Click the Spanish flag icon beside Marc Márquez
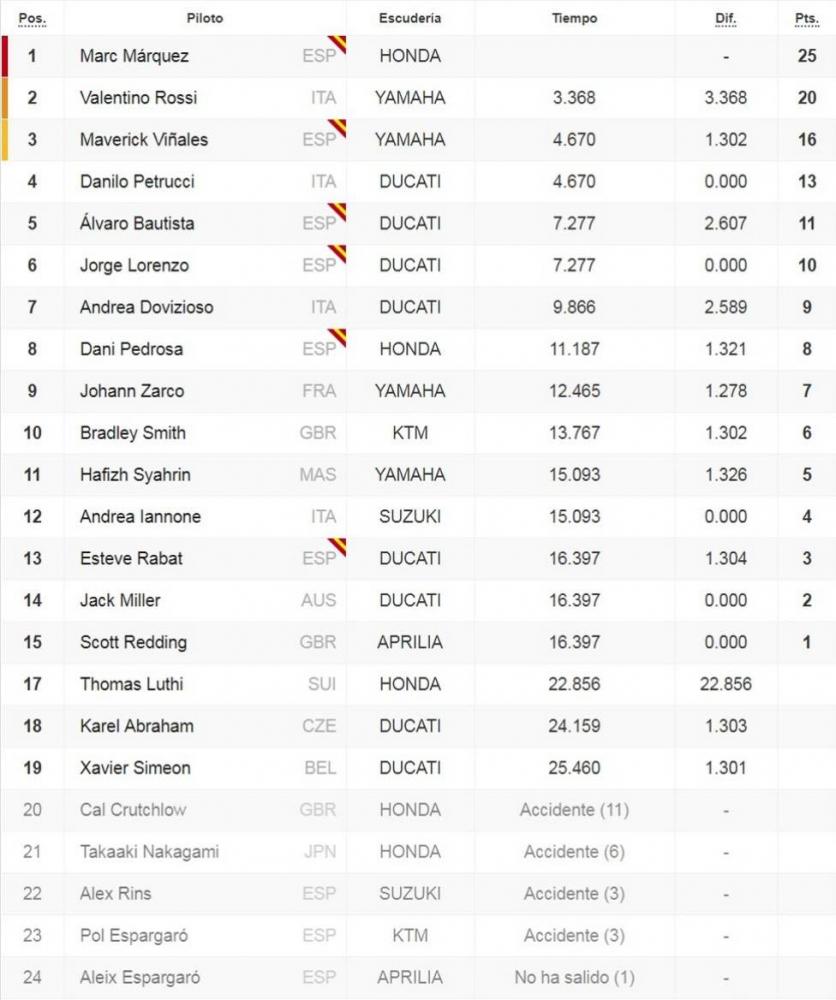 (337, 45)
